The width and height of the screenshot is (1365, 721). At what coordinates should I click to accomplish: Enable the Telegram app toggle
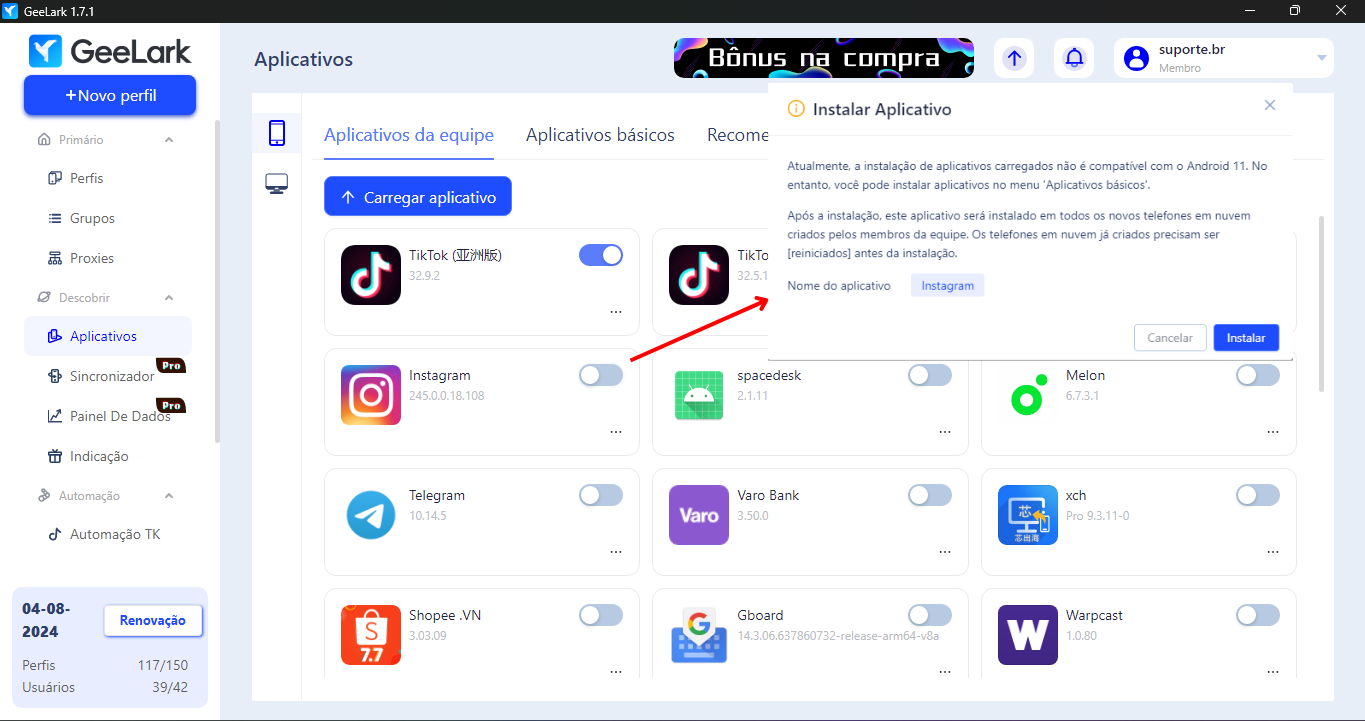[x=601, y=495]
